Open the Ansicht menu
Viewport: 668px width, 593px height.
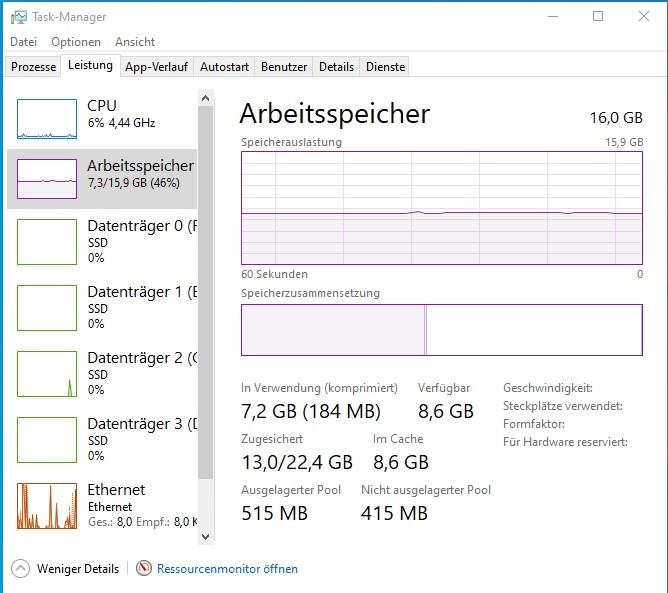(x=135, y=42)
